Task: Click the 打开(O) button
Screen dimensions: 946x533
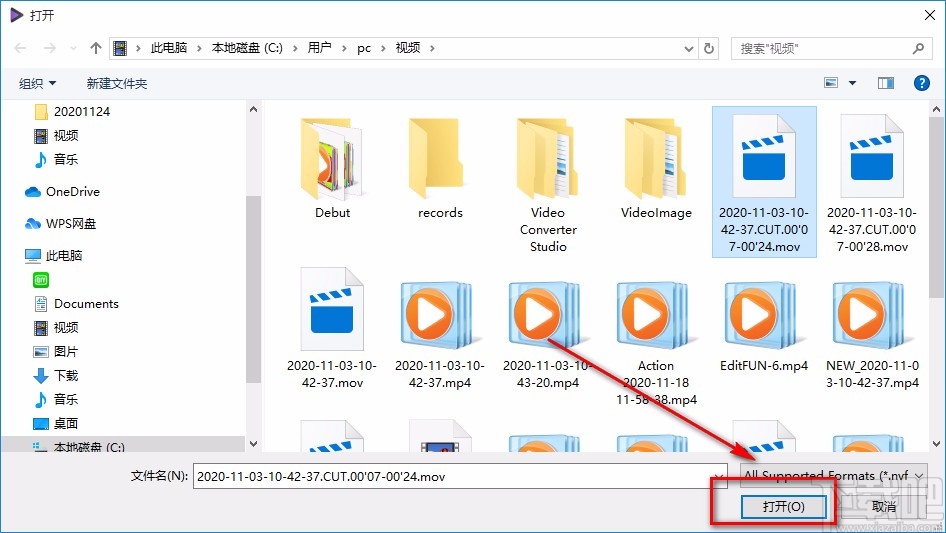Action: pyautogui.click(x=783, y=506)
